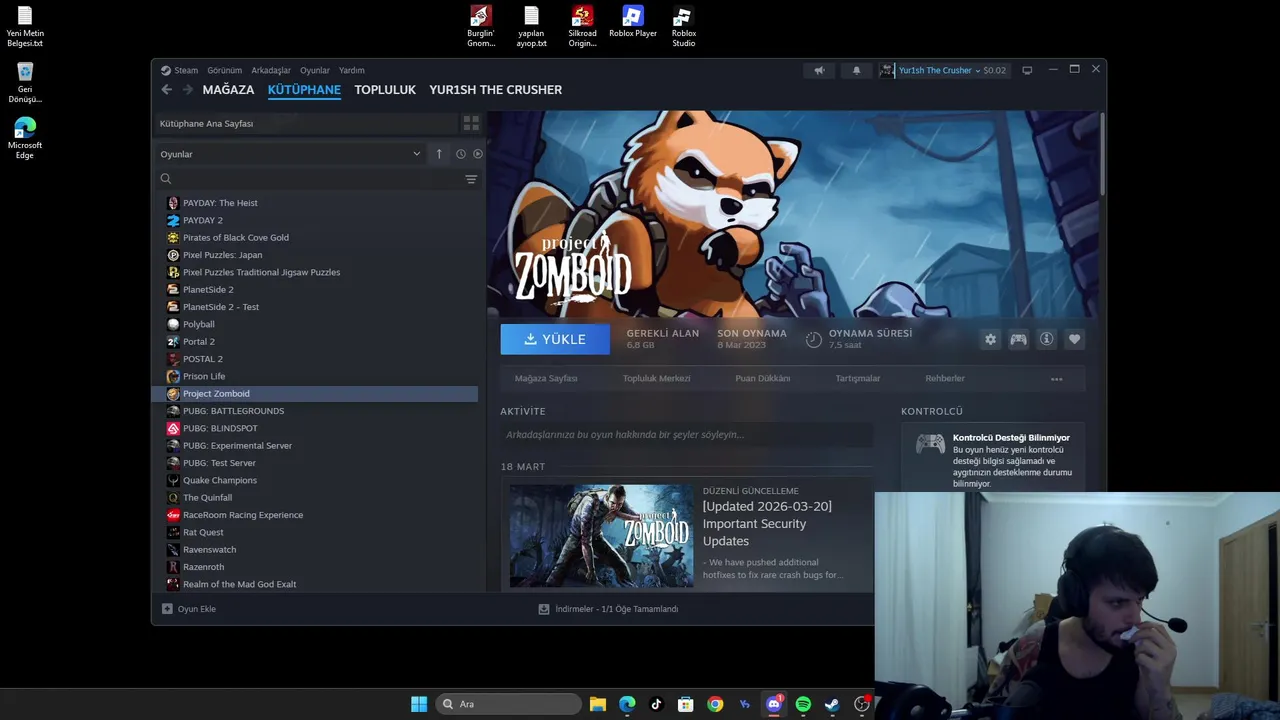The height and width of the screenshot is (720, 1280).
Task: Go back with the left arrow
Action: (167, 89)
